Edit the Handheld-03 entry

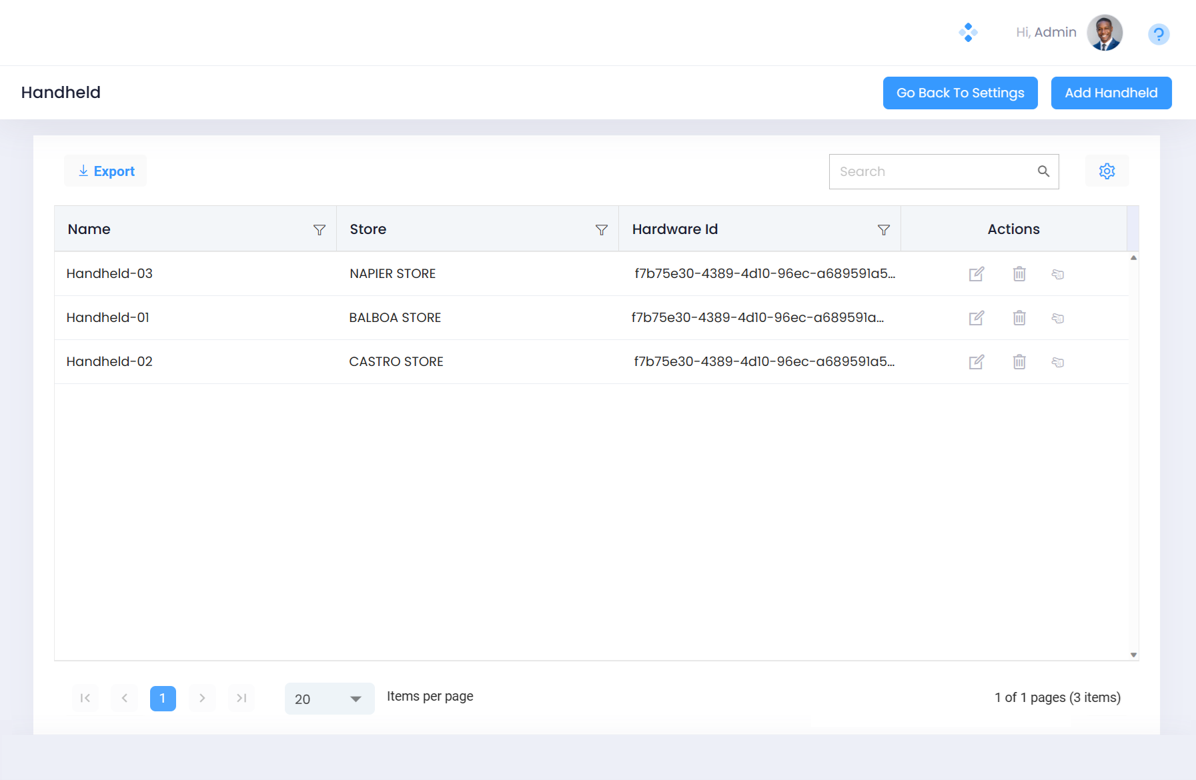[x=976, y=274]
